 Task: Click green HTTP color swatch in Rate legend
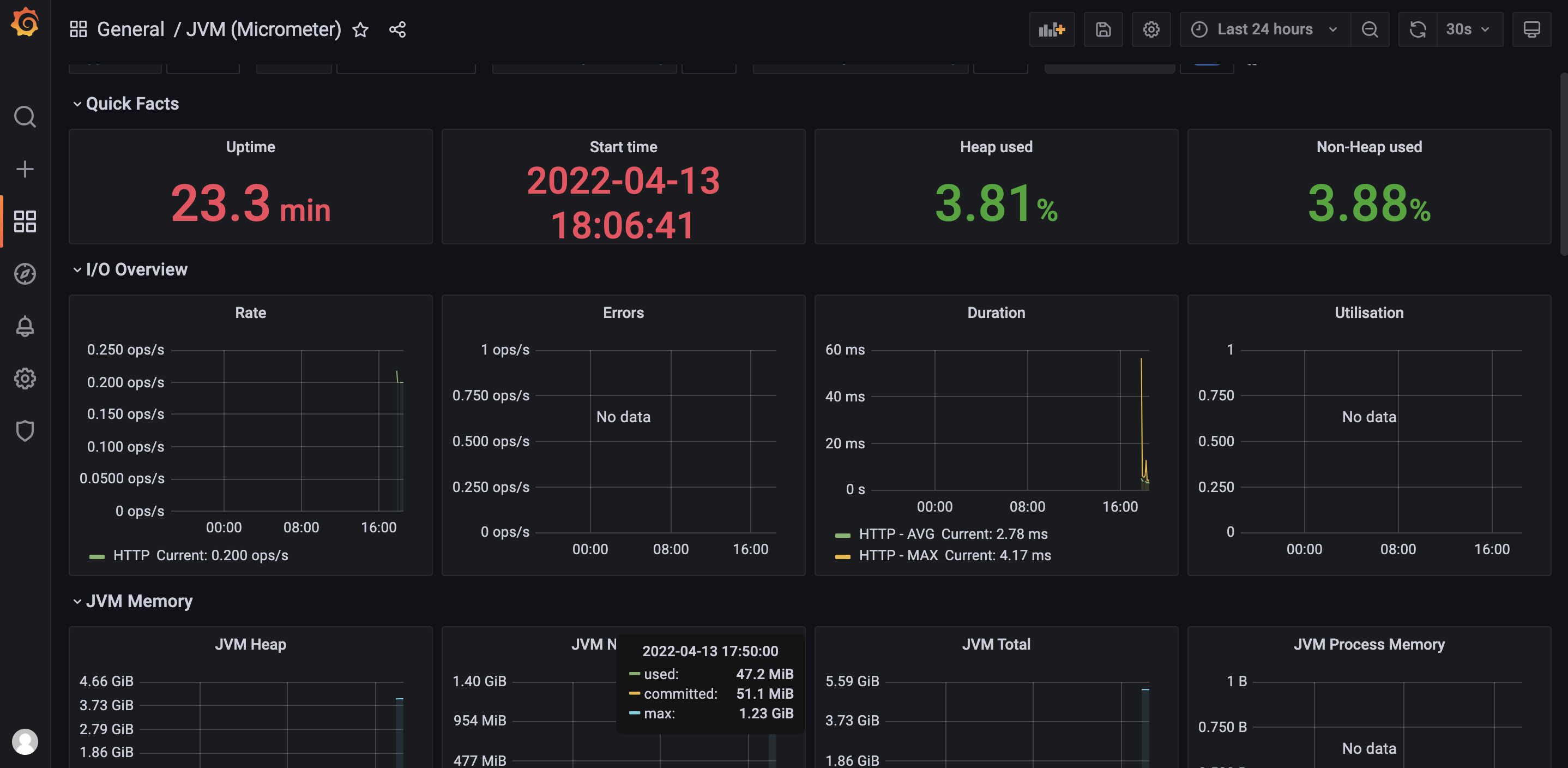[97, 556]
